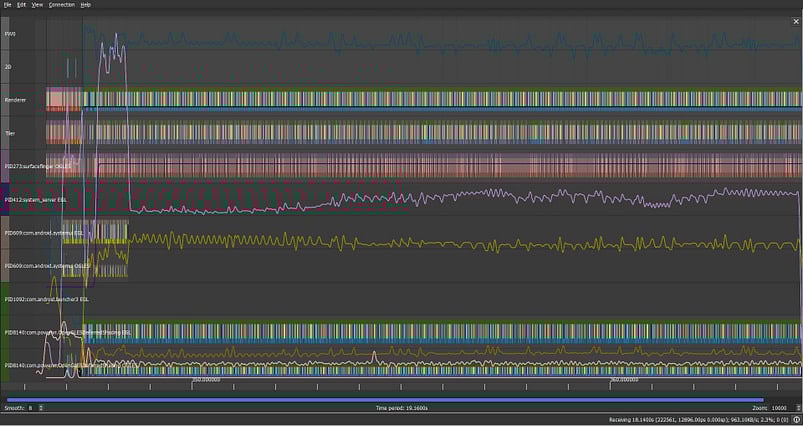The width and height of the screenshot is (803, 426).
Task: Click the info icon in the status bar
Action: tap(796, 419)
